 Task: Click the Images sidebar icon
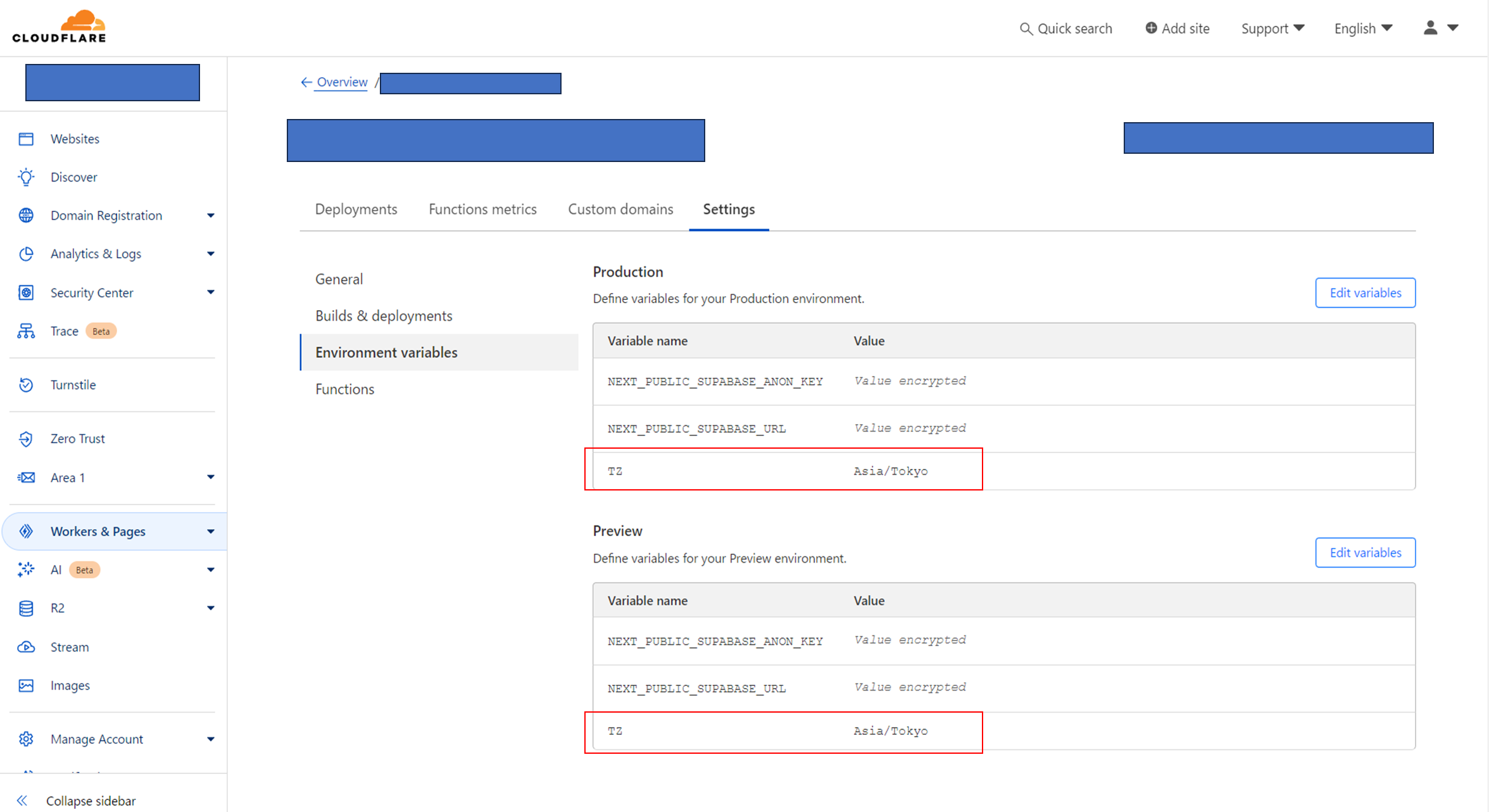26,685
